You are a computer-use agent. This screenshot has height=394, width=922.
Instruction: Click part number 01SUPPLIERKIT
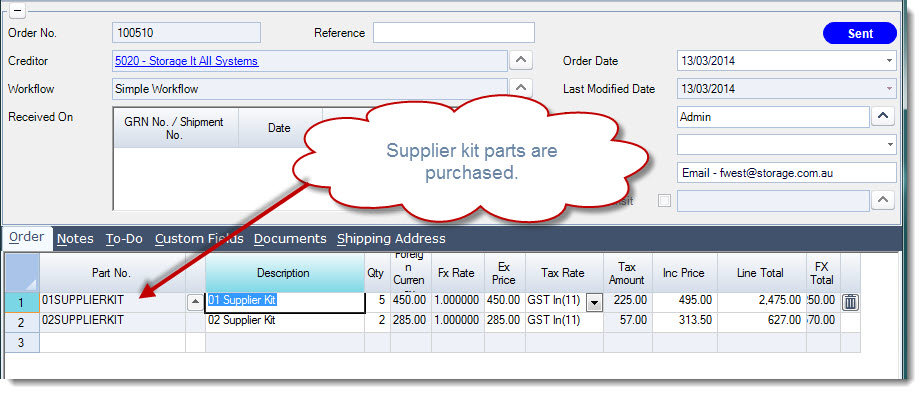pyautogui.click(x=83, y=300)
